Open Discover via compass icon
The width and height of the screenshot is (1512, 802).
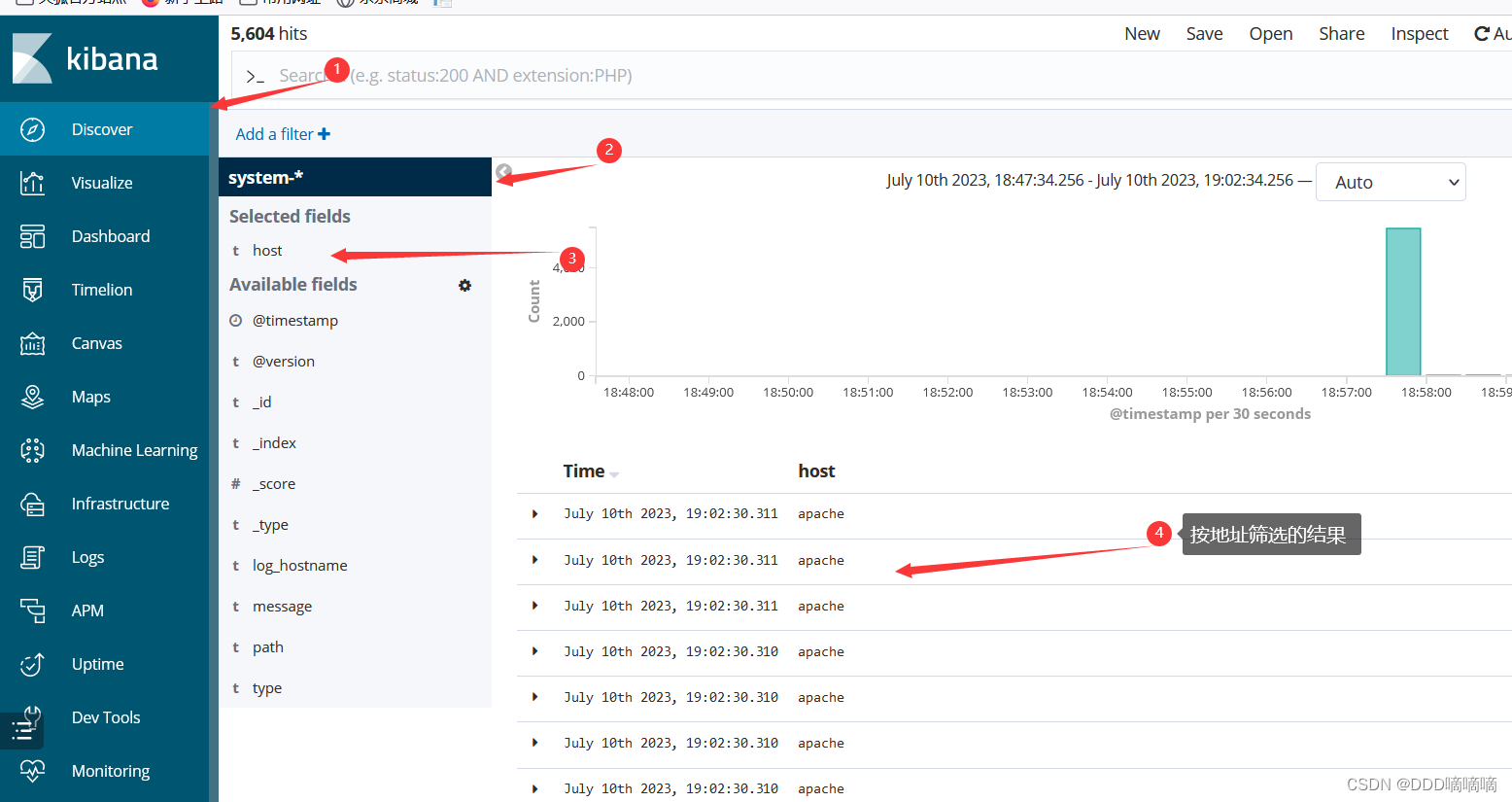click(32, 129)
